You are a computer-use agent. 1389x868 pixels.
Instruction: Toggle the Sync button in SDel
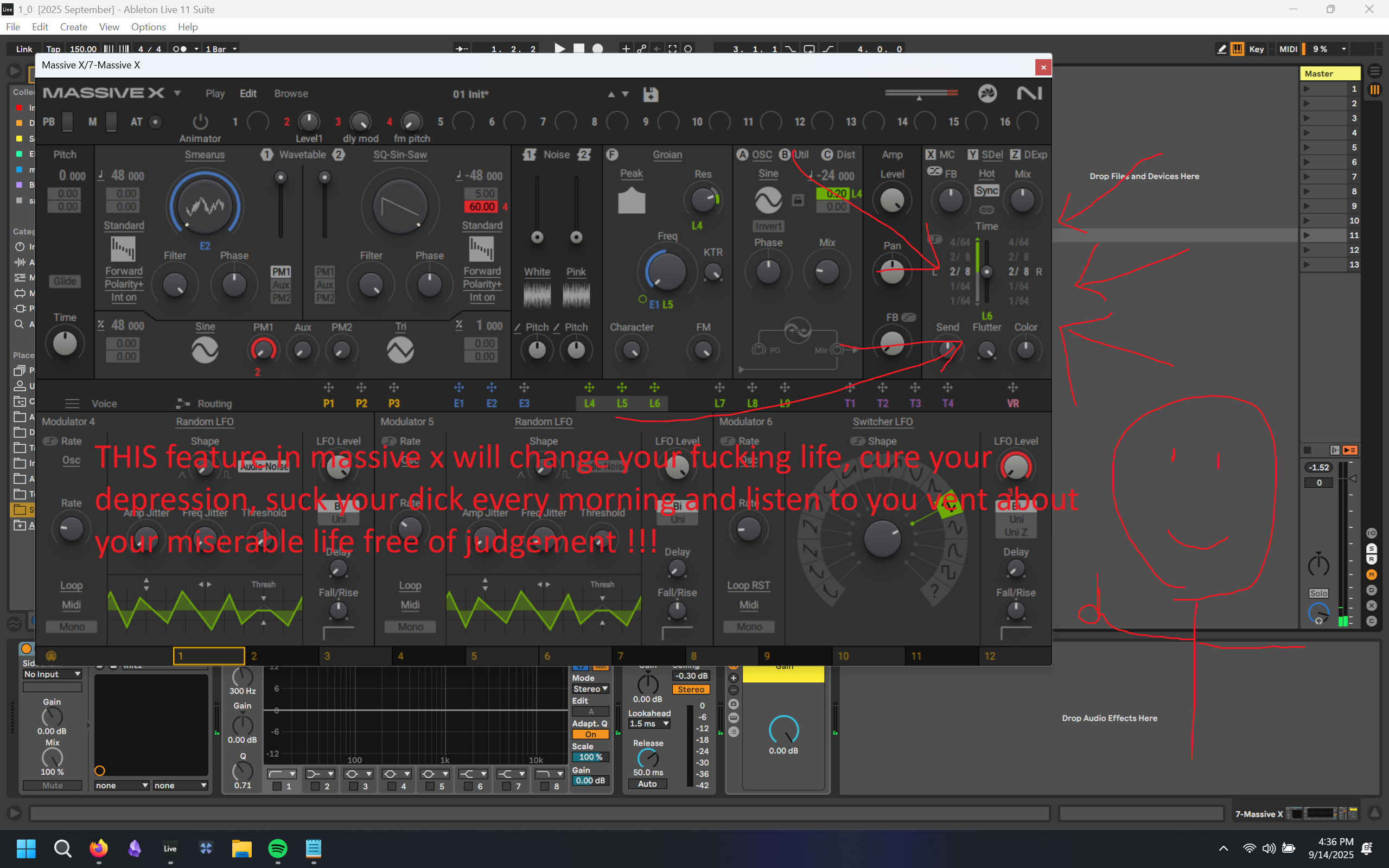986,190
